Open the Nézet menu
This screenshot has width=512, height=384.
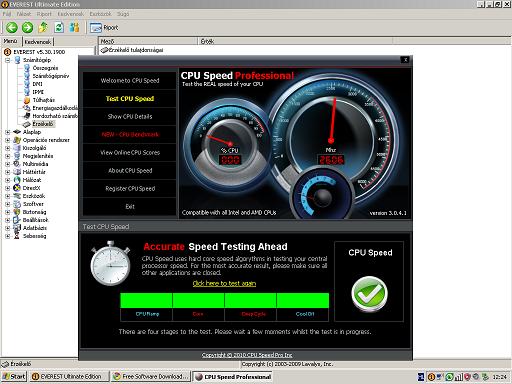pos(24,14)
